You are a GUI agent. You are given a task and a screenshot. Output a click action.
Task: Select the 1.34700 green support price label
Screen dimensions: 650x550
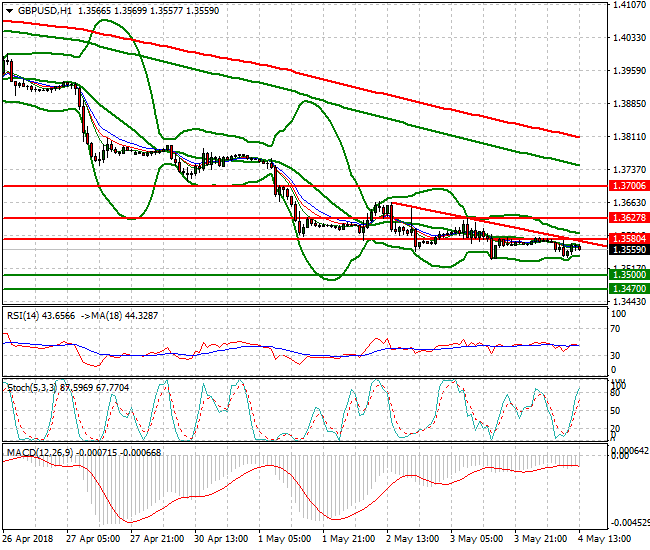(628, 288)
